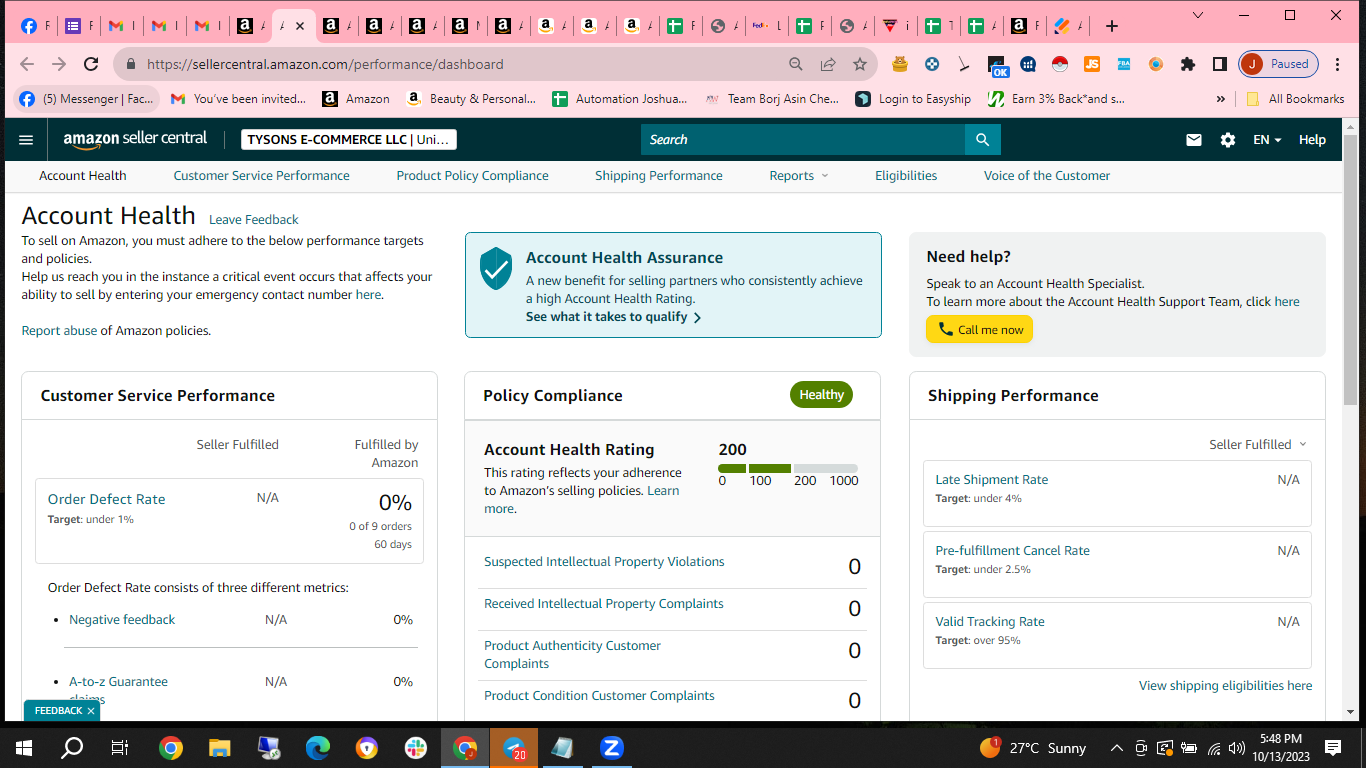
Task: Open a new browser tab
Action: [1112, 26]
